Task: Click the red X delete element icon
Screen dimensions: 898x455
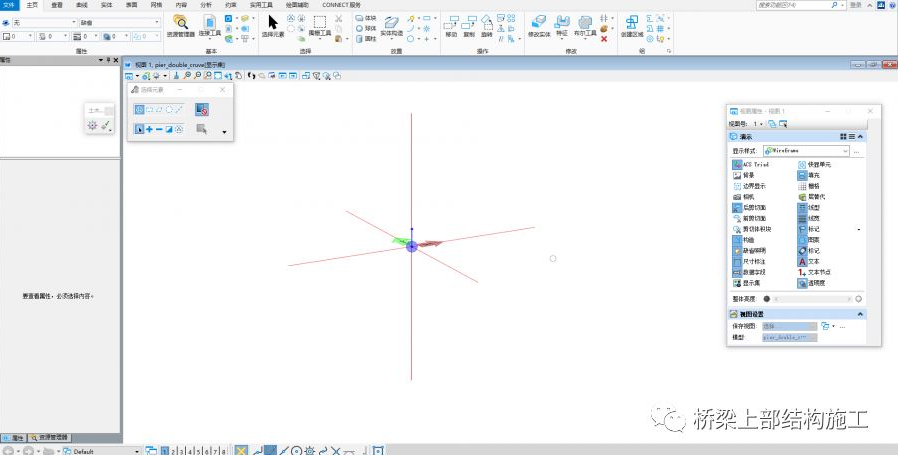Action: point(604,39)
